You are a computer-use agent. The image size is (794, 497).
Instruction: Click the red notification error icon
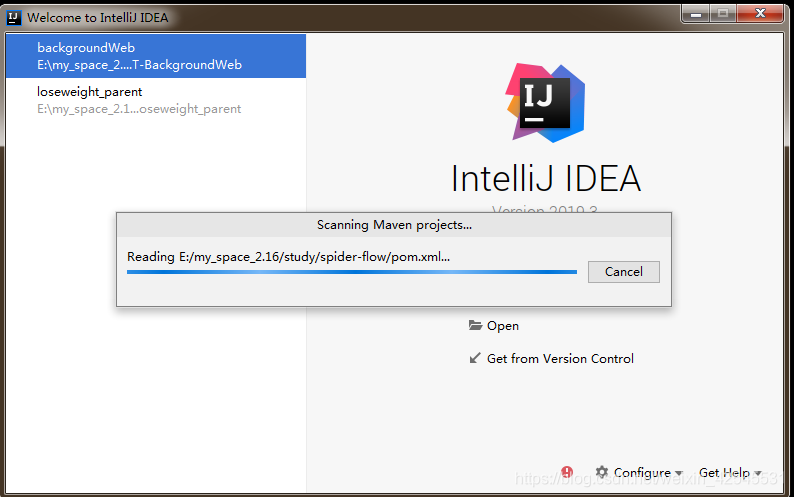tap(567, 472)
